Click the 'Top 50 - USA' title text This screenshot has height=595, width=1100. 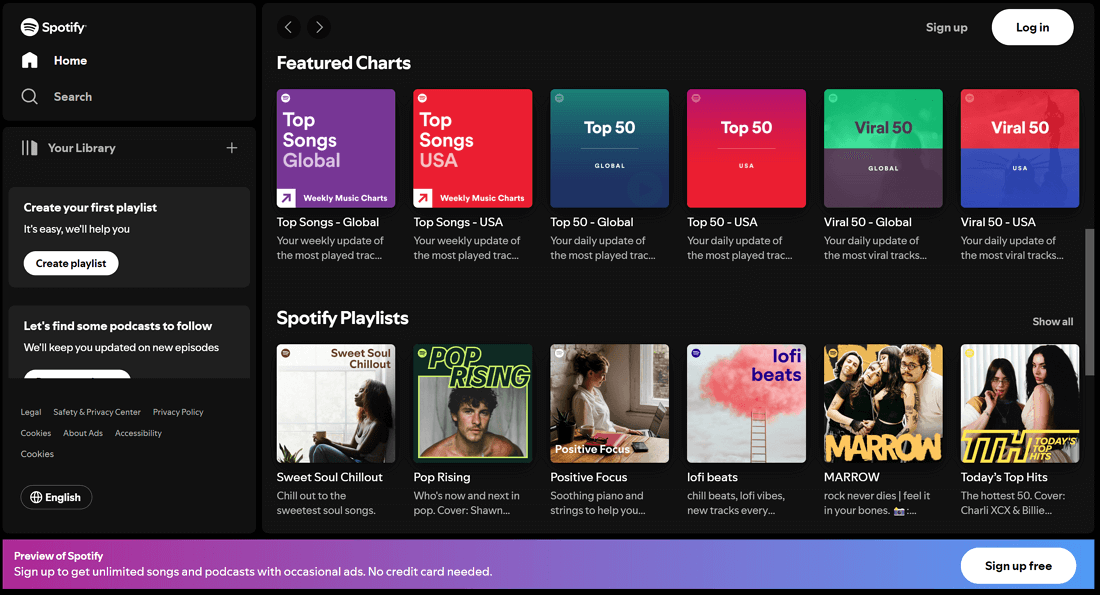click(x=722, y=222)
